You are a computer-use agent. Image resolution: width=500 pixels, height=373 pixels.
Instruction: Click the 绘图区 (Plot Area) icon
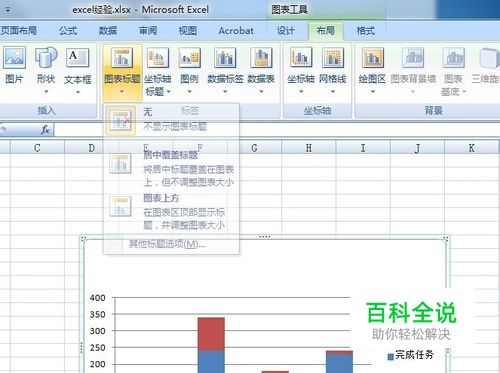click(373, 58)
